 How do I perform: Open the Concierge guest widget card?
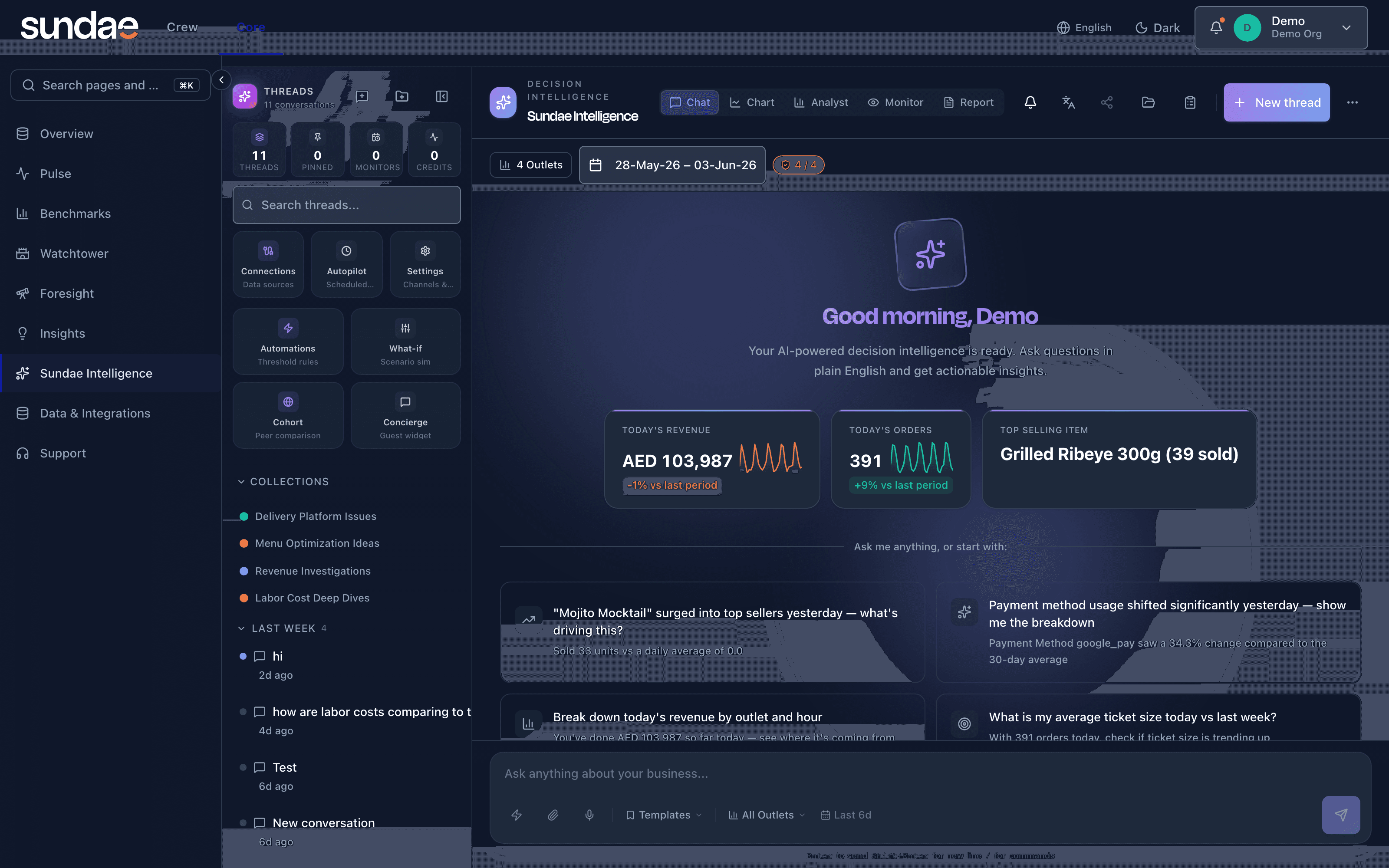point(406,416)
